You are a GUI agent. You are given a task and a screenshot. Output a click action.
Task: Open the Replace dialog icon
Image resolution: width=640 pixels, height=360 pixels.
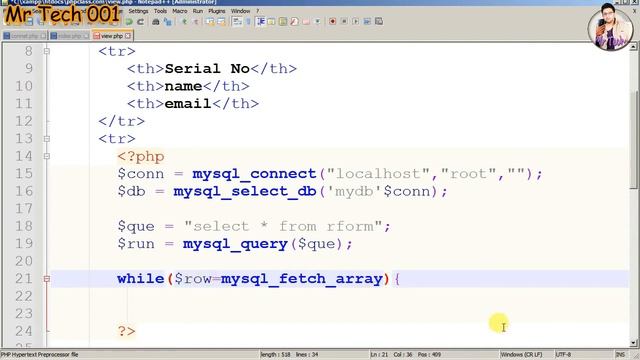click(168, 22)
